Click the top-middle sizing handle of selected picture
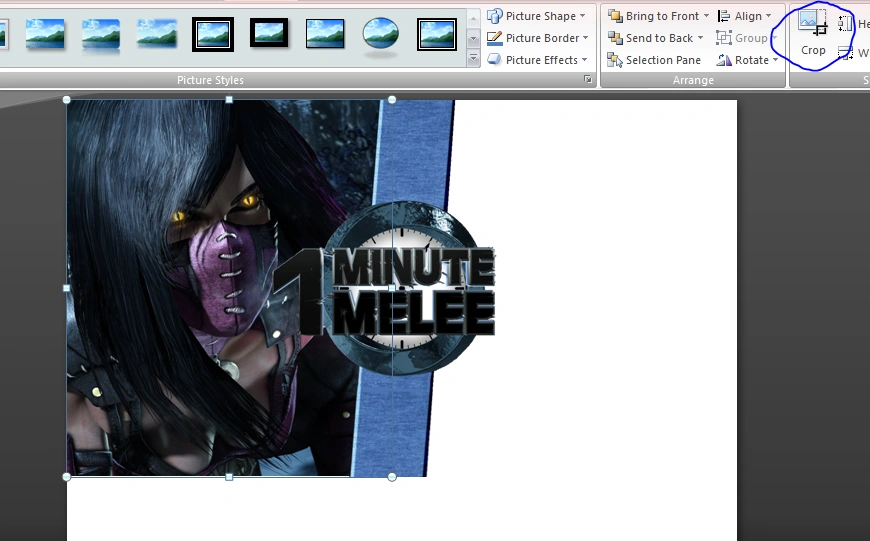This screenshot has height=541, width=870. (x=229, y=100)
